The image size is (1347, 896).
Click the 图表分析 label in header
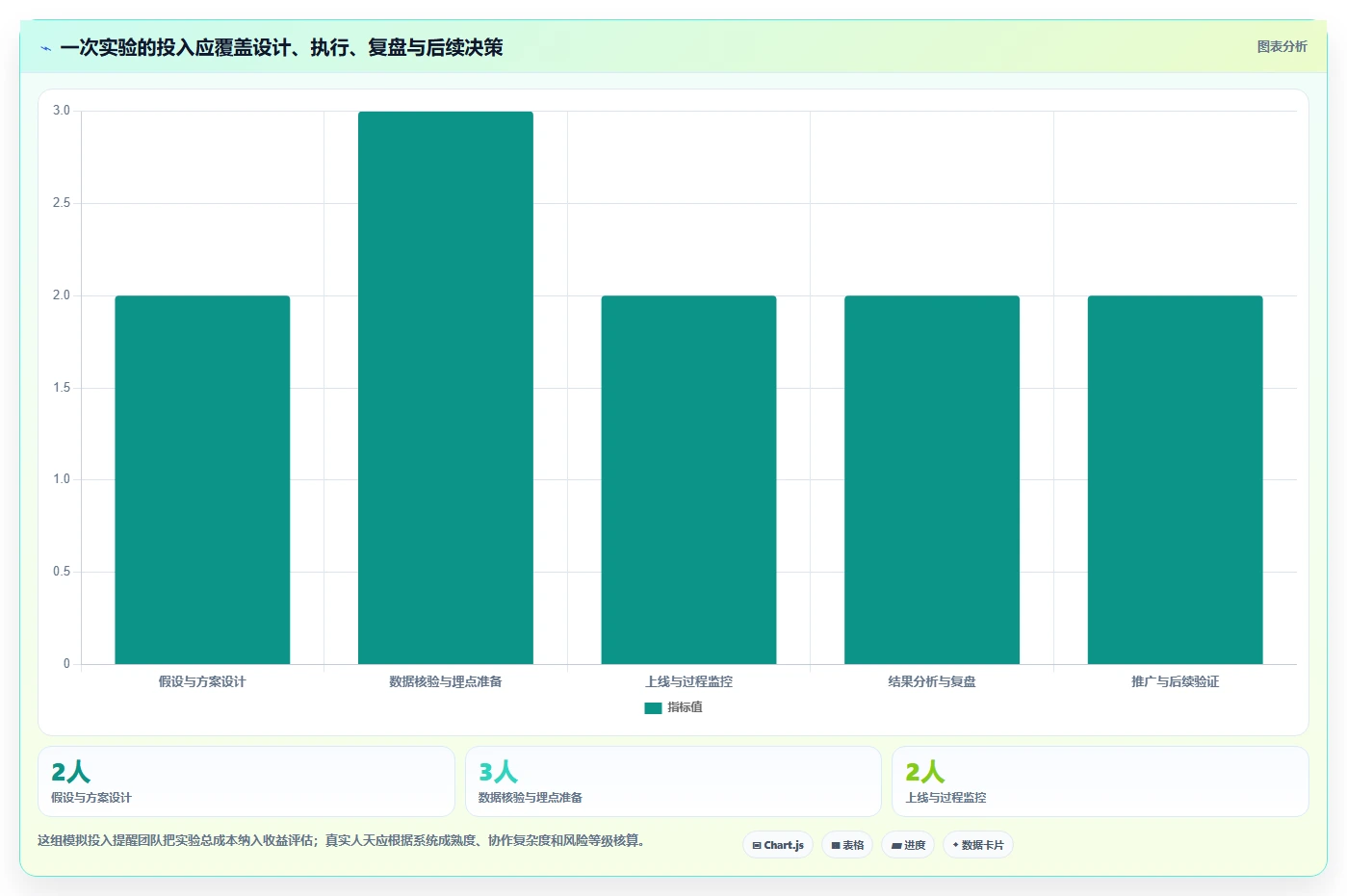(1282, 46)
